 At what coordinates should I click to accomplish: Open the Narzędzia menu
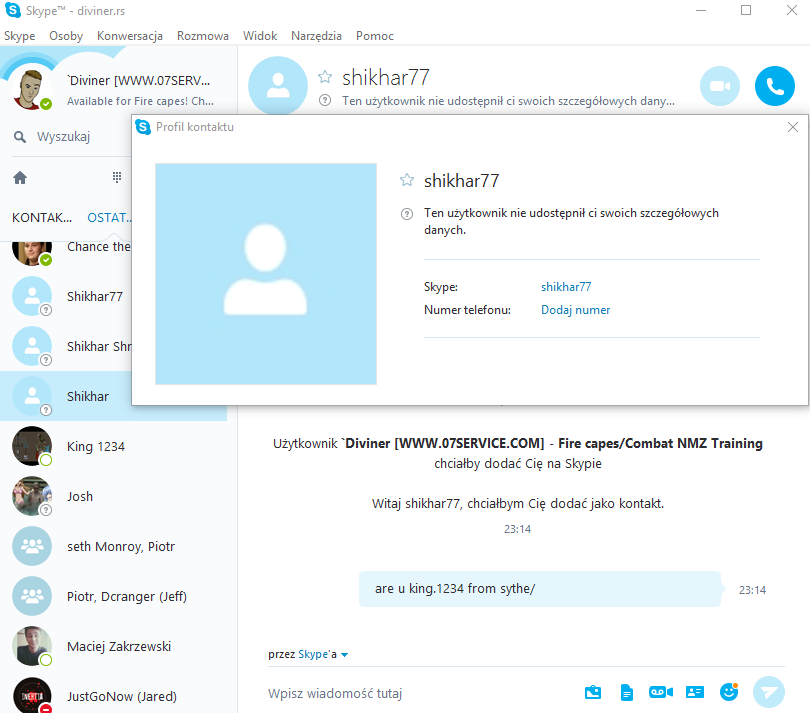tap(316, 36)
